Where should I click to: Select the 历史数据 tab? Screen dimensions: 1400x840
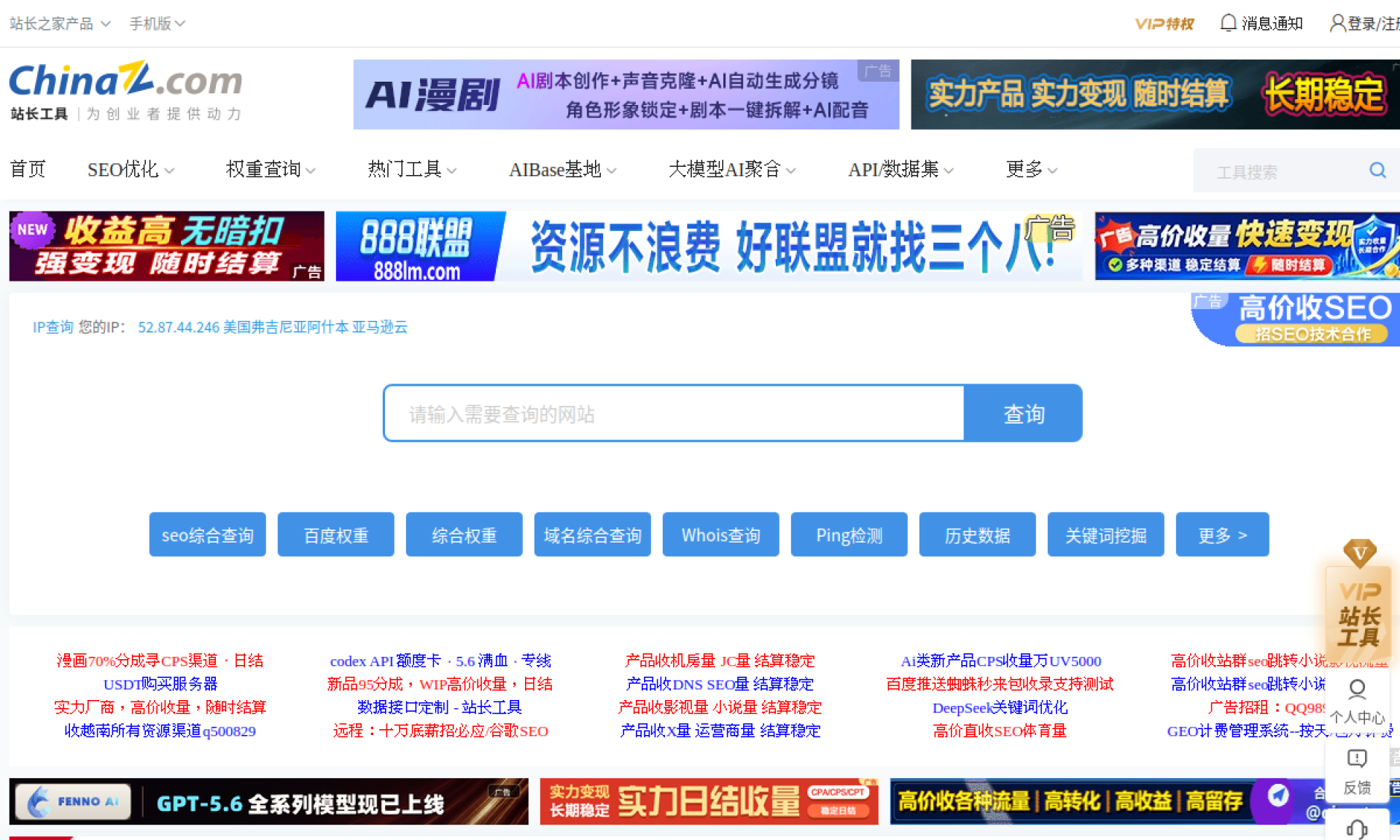(x=977, y=535)
